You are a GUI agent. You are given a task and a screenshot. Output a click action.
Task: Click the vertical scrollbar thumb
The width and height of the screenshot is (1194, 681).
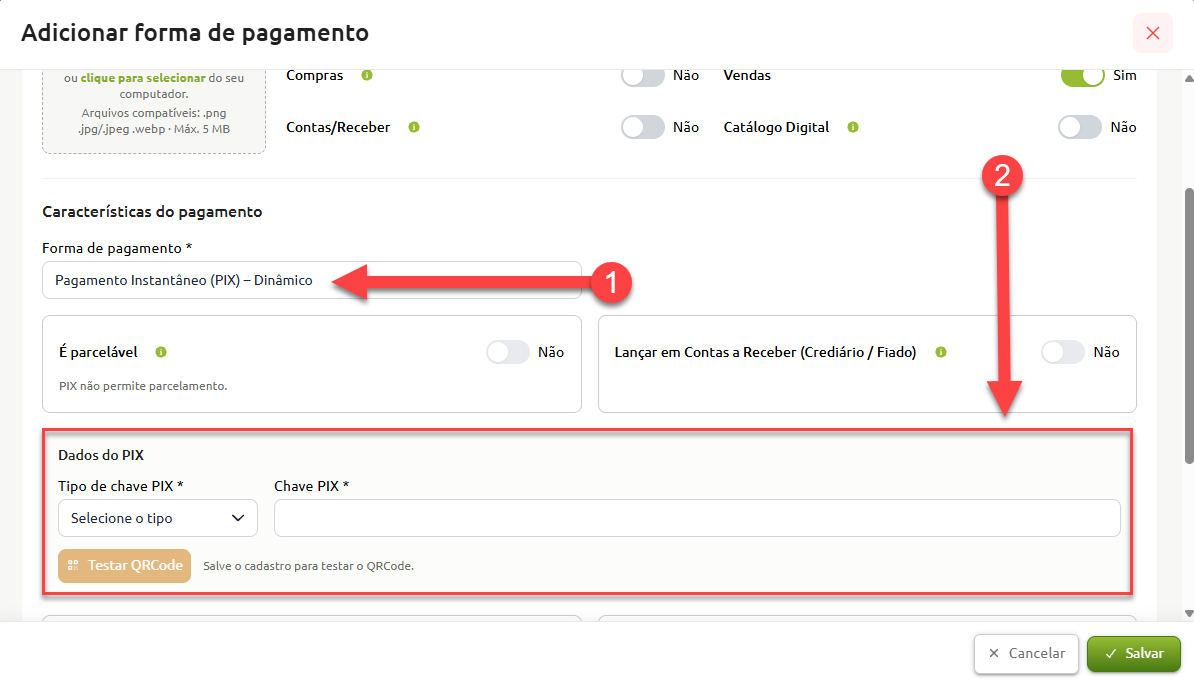tap(1189, 325)
